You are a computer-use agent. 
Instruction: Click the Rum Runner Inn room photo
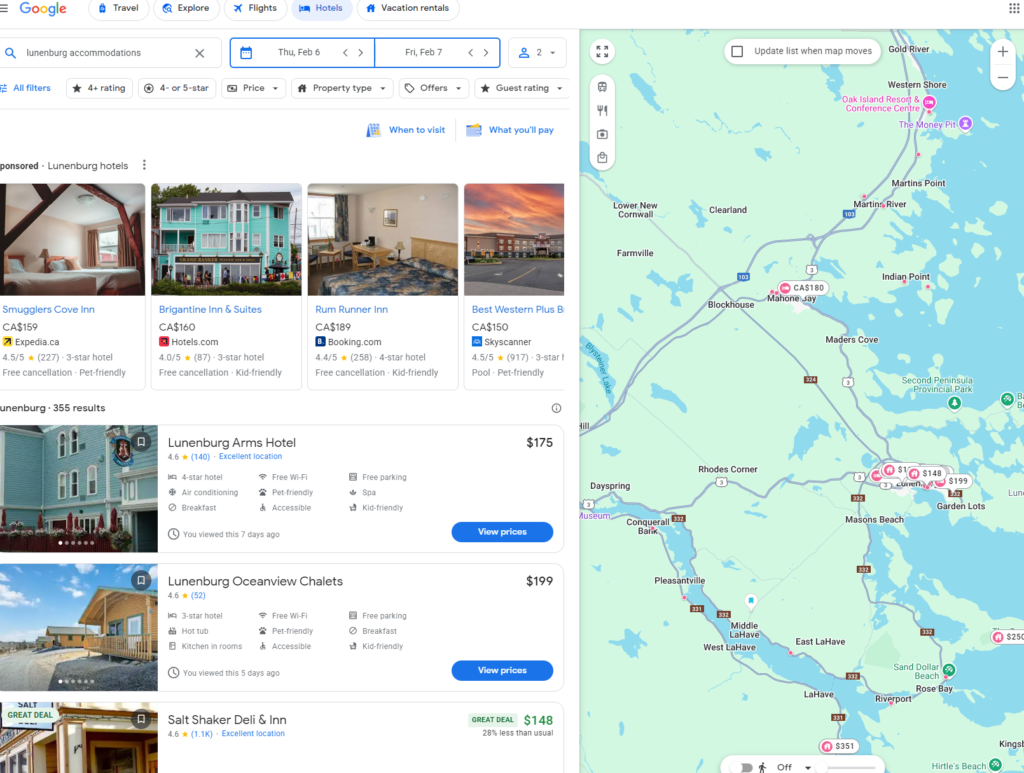(383, 240)
